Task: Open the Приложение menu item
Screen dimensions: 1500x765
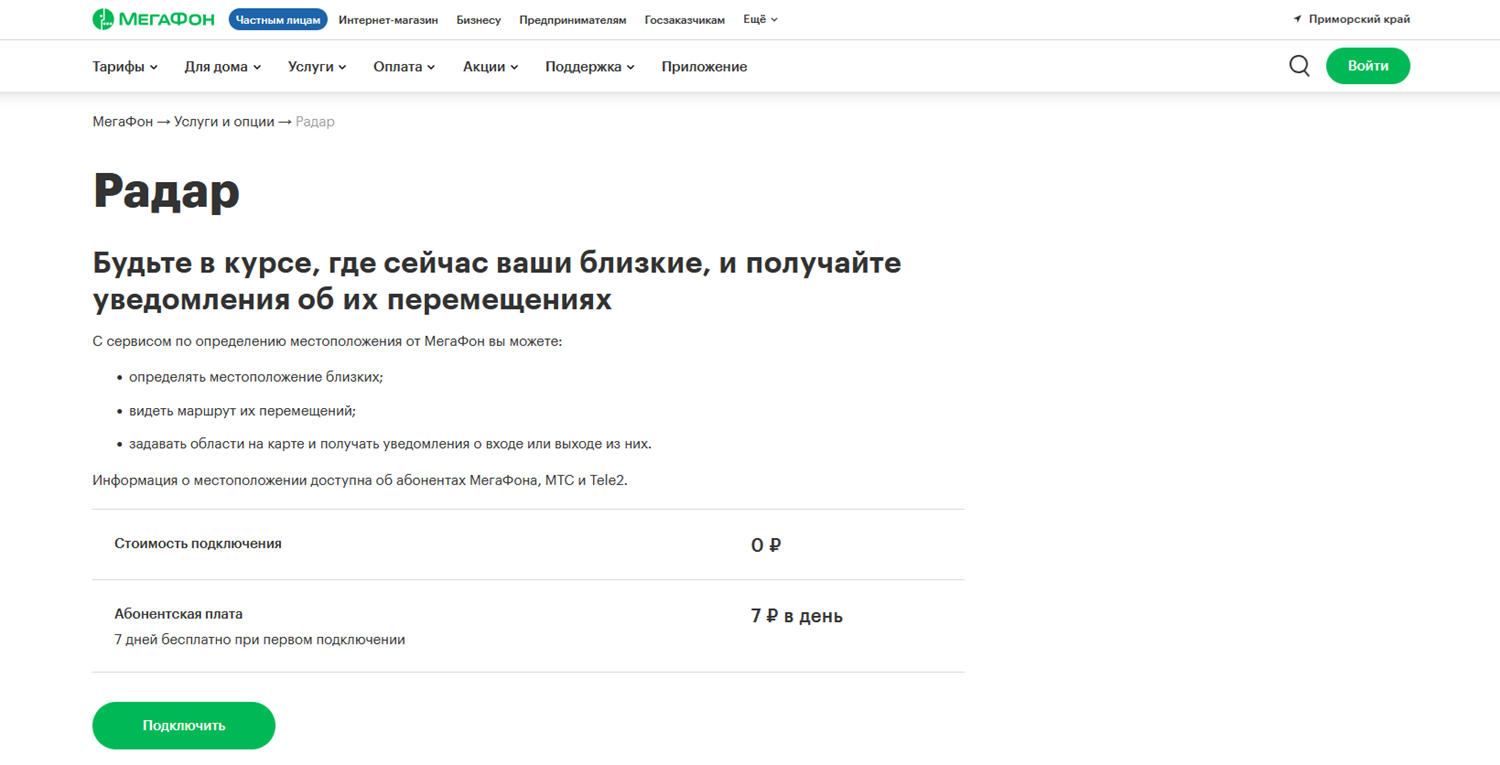Action: click(x=704, y=67)
